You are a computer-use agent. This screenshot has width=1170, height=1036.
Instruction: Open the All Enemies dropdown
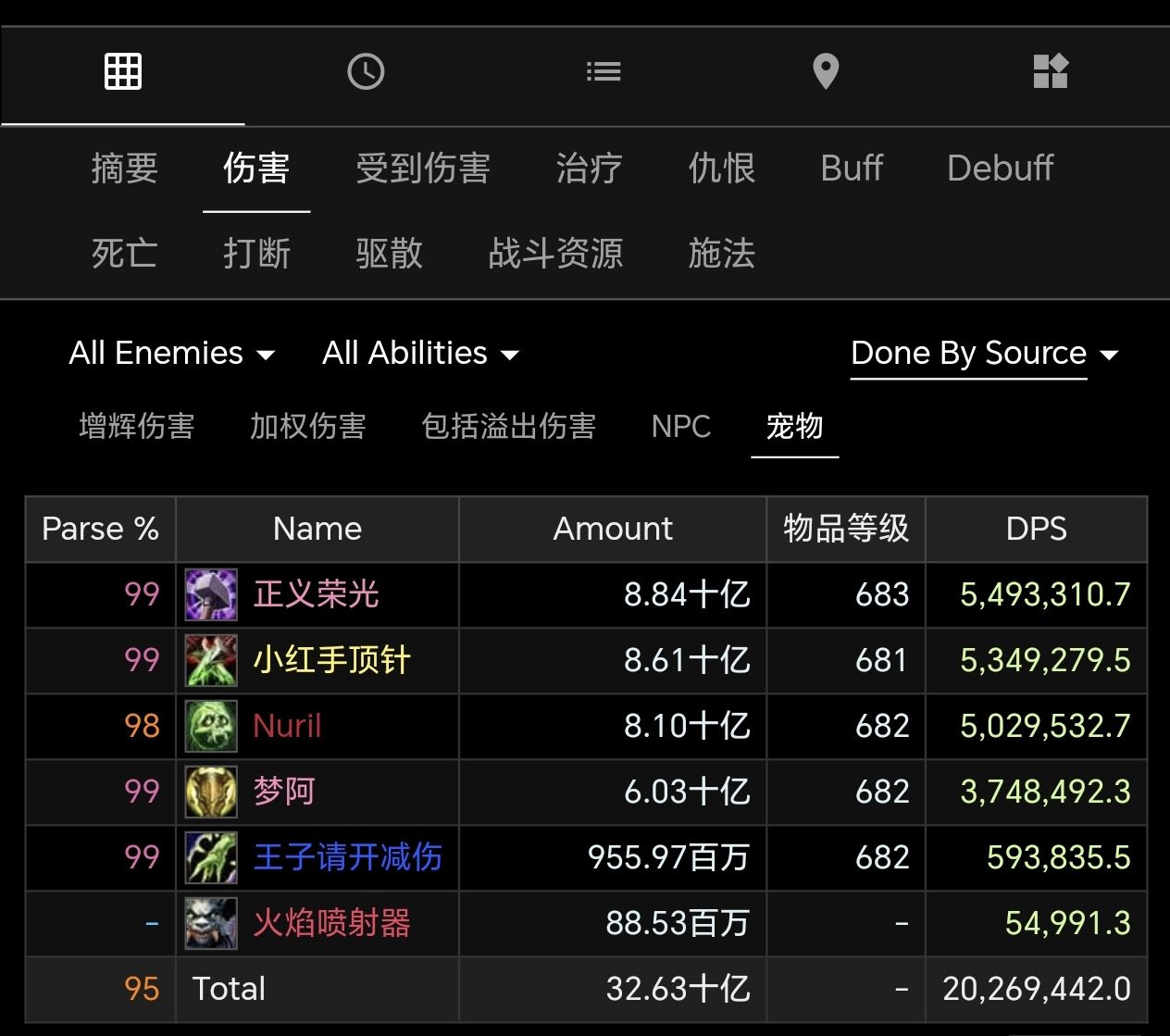172,353
